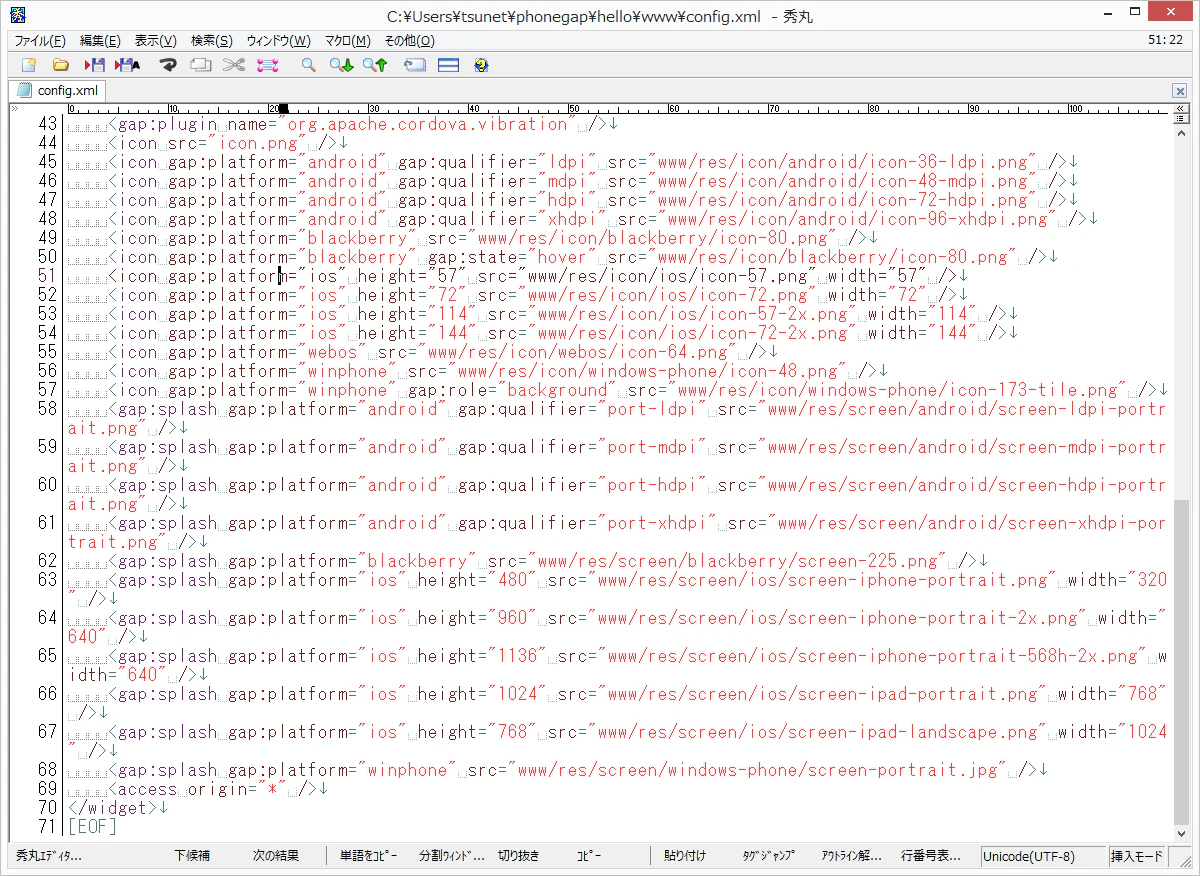Click the pink paste-style toolbar icon
Screen dimensions: 1200x876
pos(267,65)
